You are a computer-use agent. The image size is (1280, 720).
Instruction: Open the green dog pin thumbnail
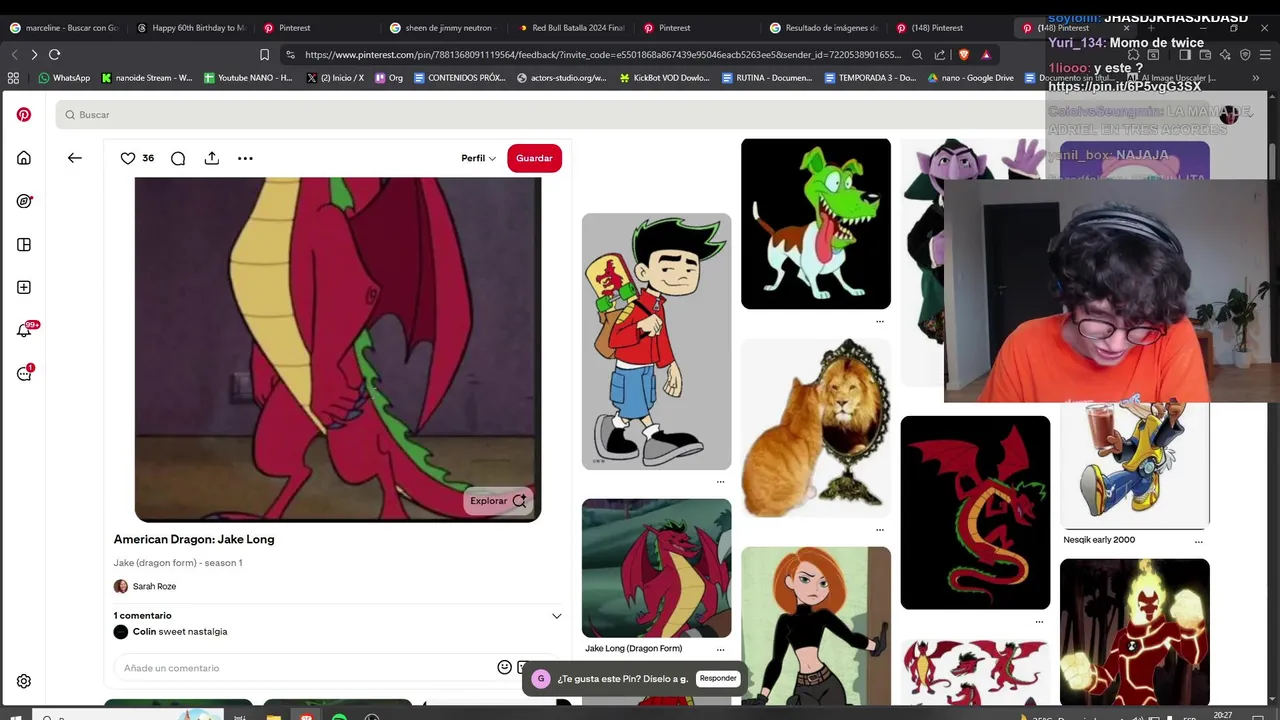816,224
